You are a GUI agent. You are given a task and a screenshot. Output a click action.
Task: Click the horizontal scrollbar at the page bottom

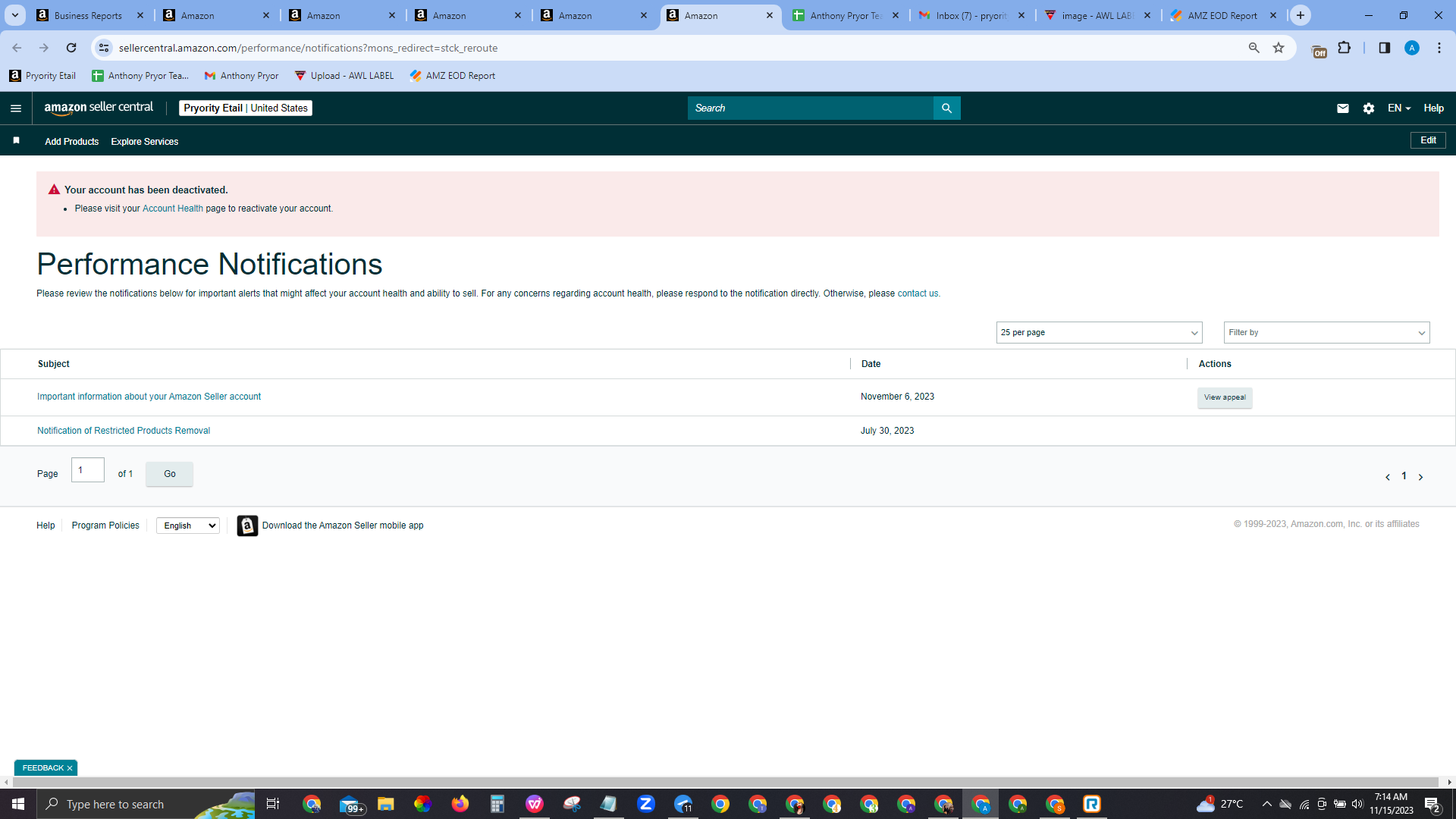[x=724, y=782]
